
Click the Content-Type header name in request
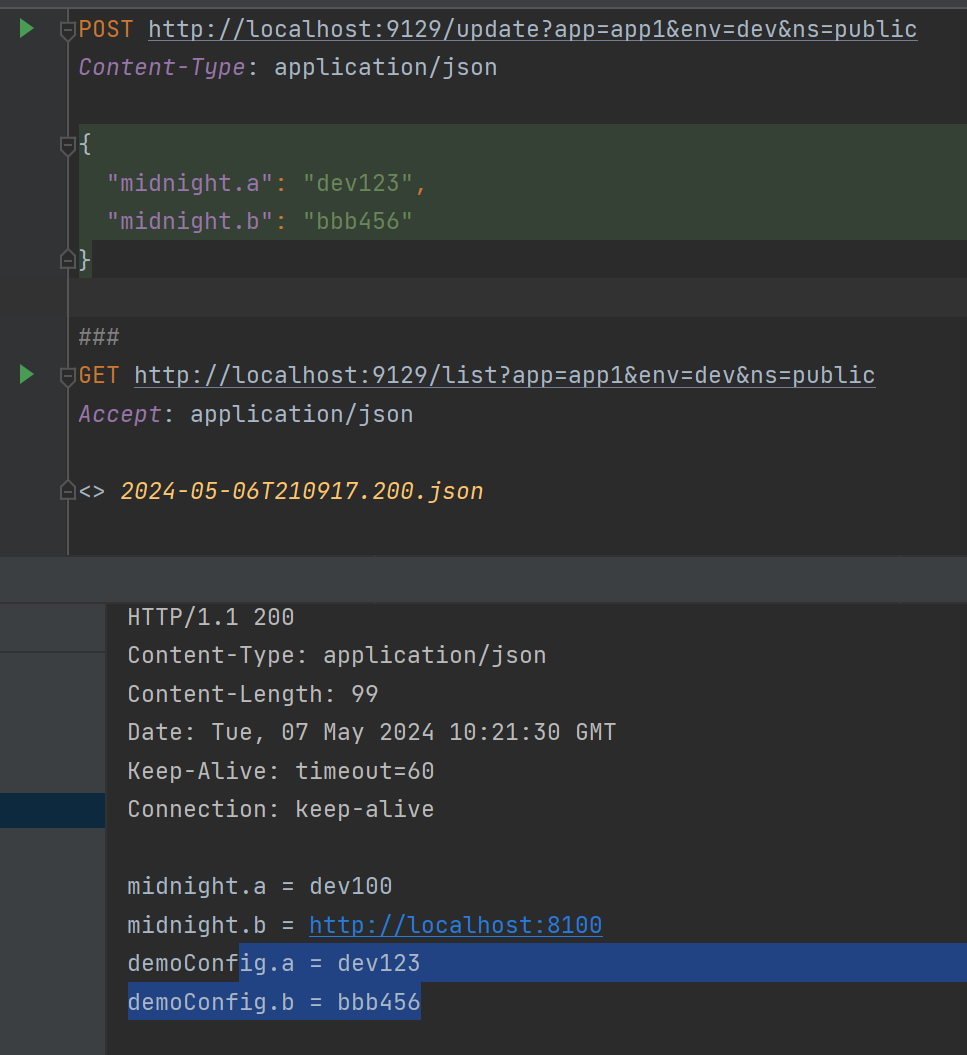click(x=162, y=67)
